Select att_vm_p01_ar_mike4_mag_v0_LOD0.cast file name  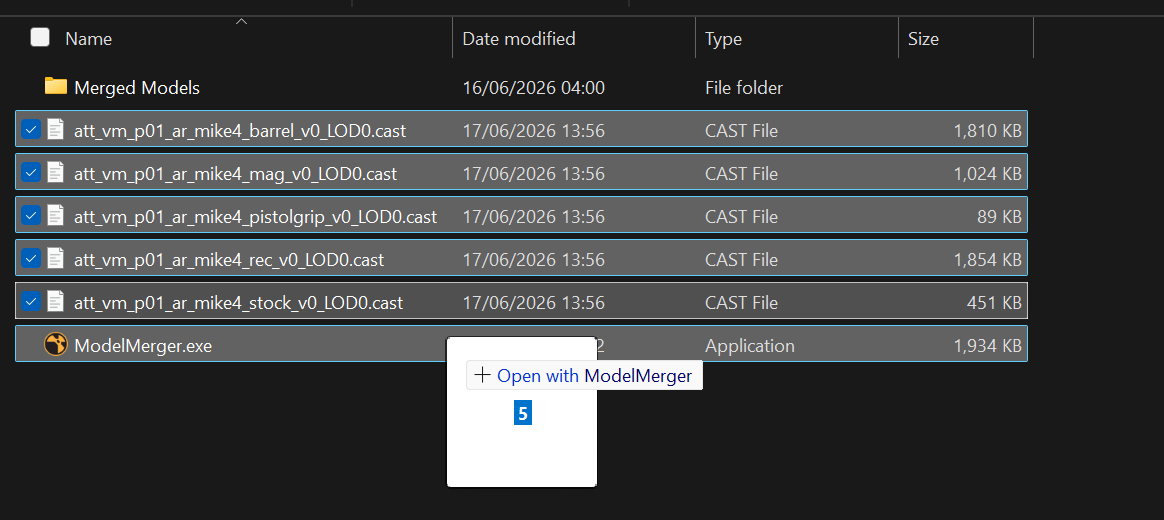(x=235, y=175)
